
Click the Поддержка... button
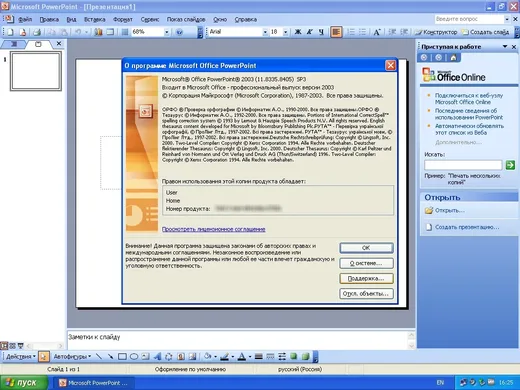[x=366, y=278]
